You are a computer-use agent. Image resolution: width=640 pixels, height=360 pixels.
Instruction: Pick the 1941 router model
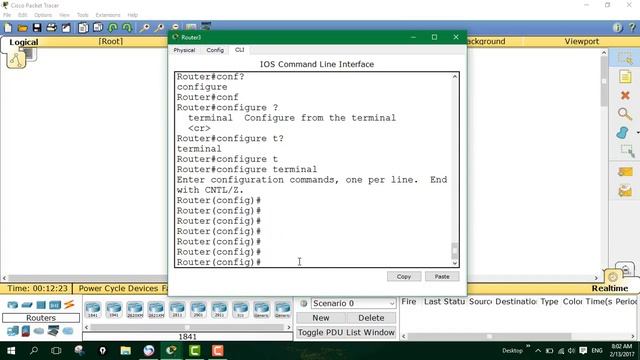114,309
